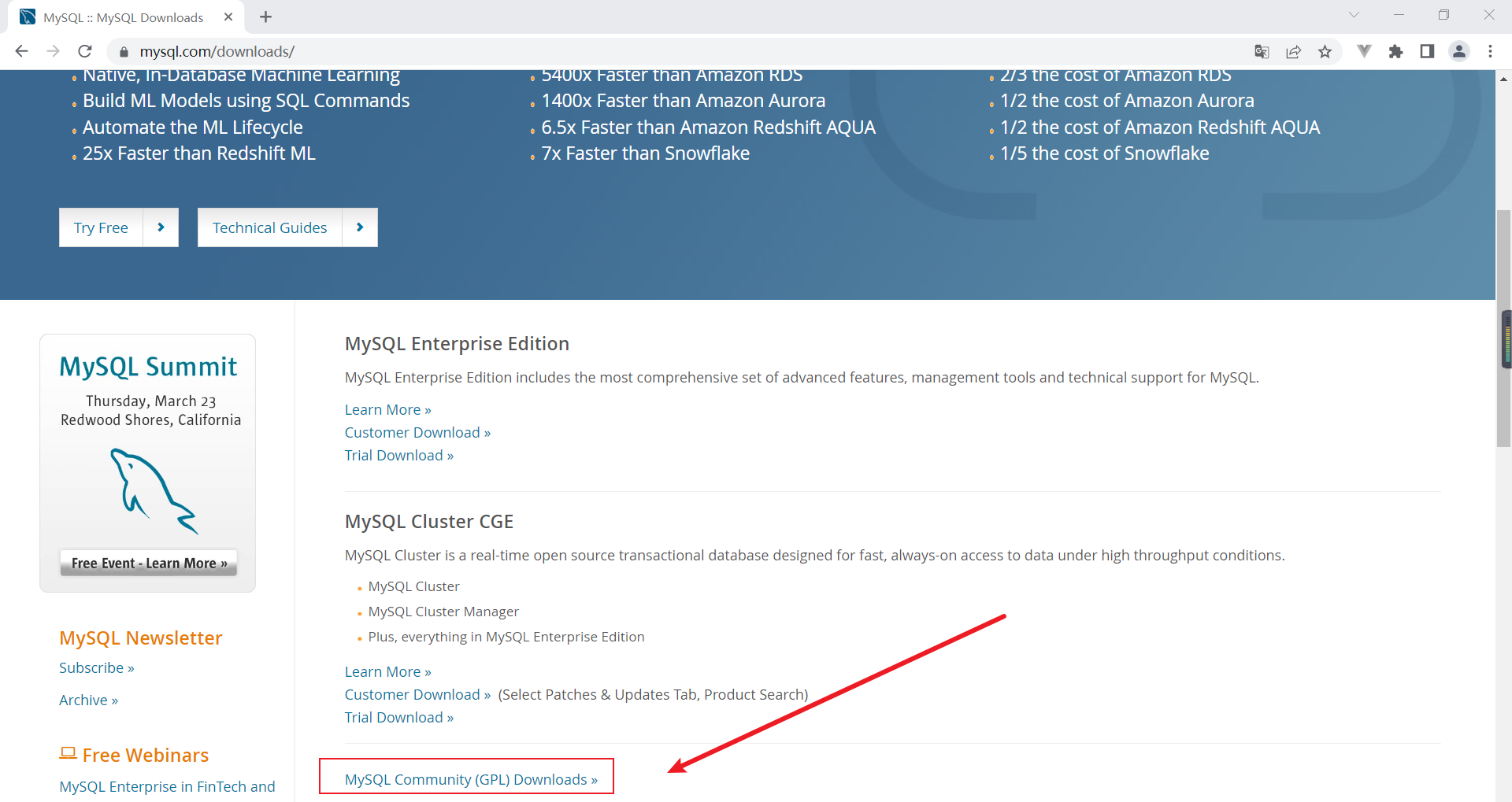
Task: Open Cluster CGE Learn More link
Action: 387,672
